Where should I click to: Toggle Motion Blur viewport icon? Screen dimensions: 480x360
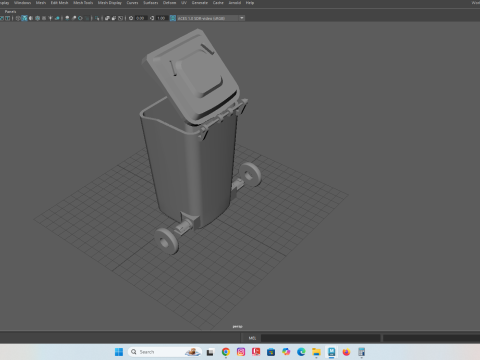[74, 18]
